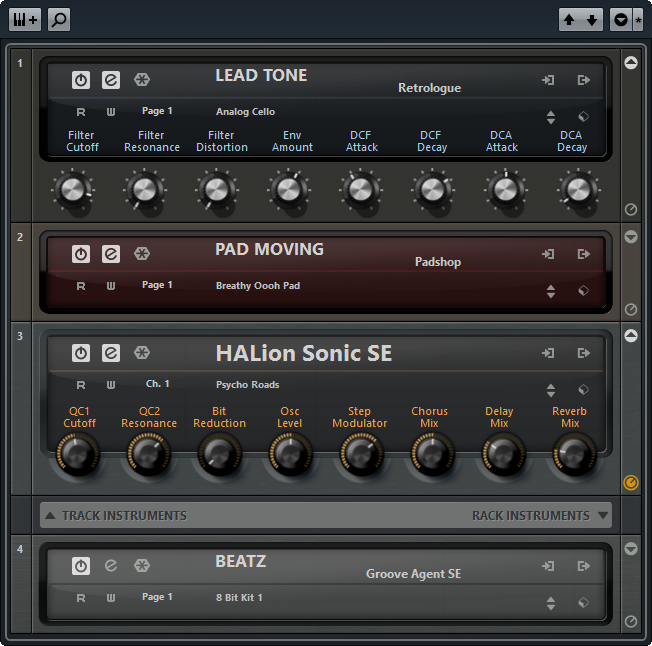652x646 pixels.
Task: Click the Add Track Instrument button
Action: (x=25, y=19)
